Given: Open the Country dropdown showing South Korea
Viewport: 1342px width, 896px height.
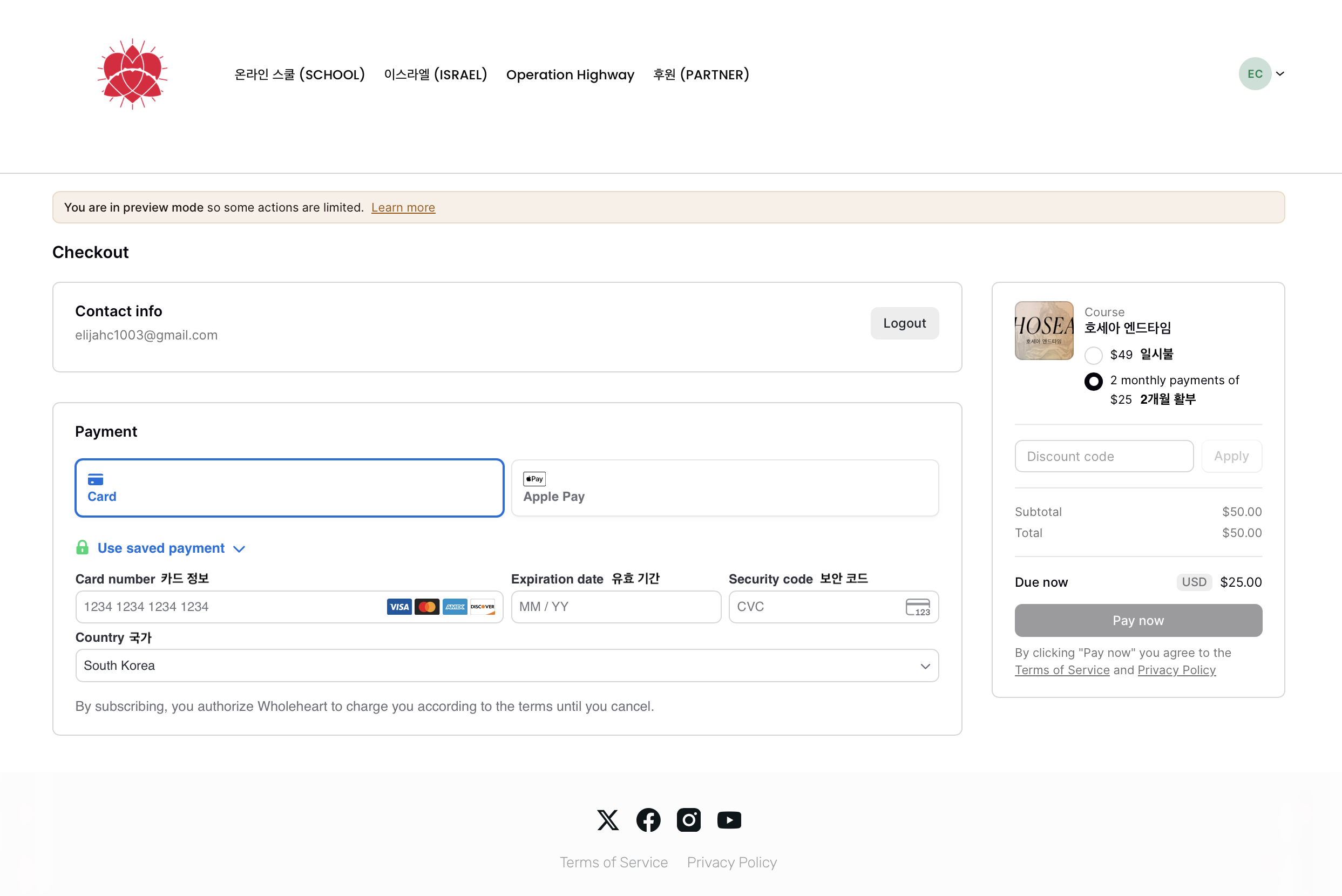Looking at the screenshot, I should (x=506, y=666).
